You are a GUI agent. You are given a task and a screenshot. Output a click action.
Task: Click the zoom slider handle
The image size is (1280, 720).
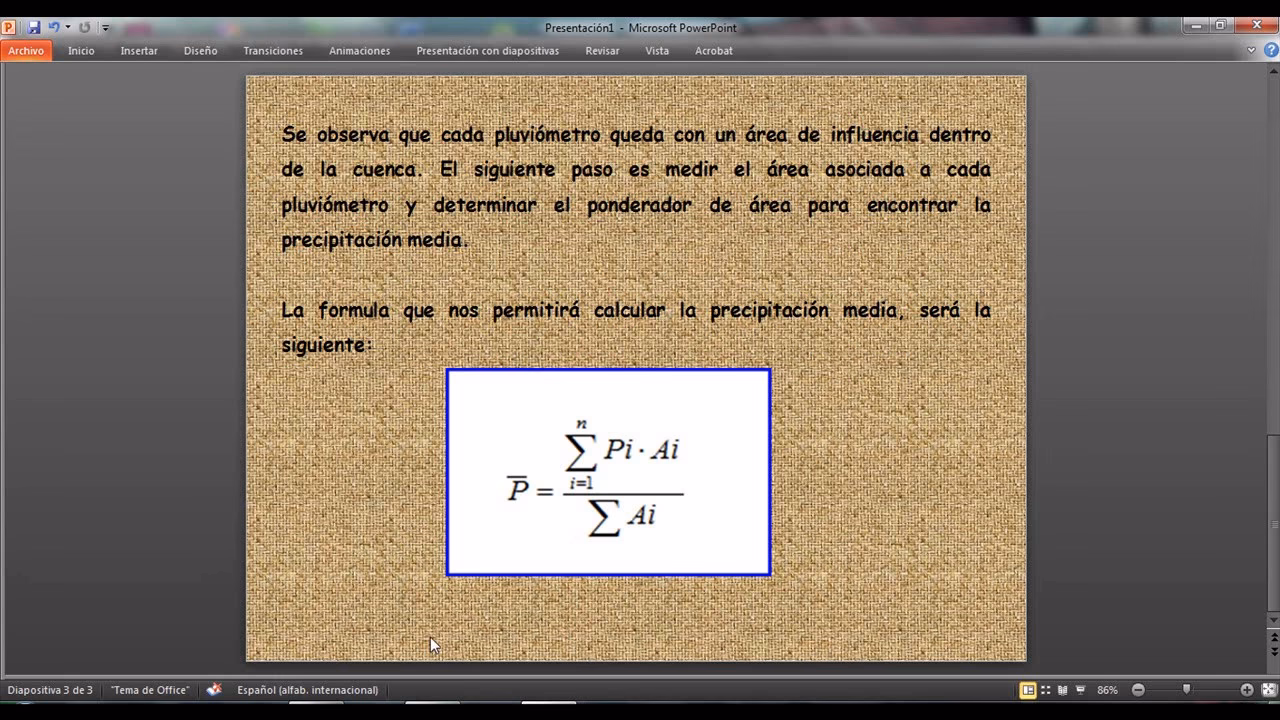click(x=1187, y=689)
